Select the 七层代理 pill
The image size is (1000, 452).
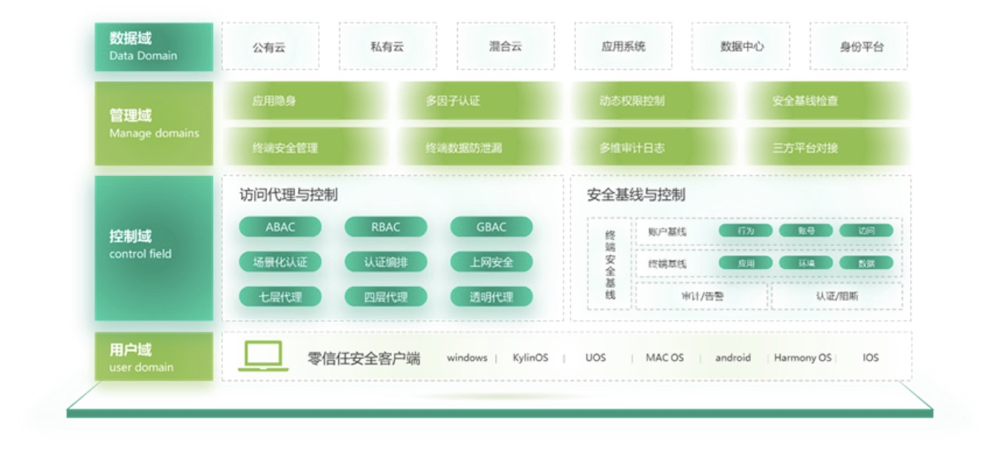tap(280, 296)
